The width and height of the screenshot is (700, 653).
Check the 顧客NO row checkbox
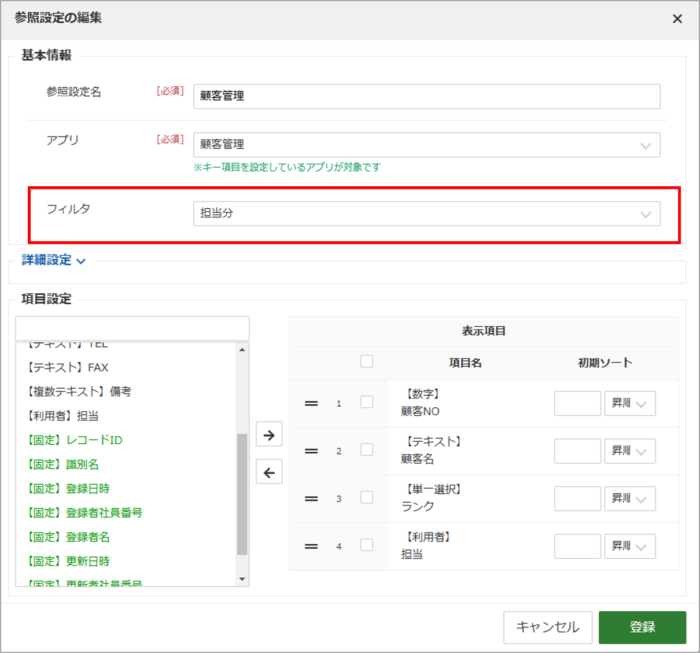tap(367, 402)
